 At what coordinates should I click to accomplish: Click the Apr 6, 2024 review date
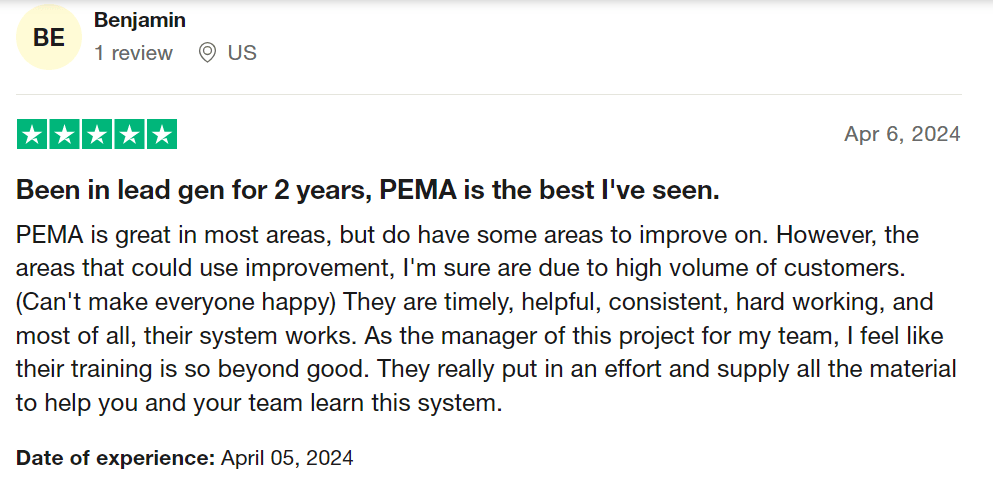coord(902,134)
